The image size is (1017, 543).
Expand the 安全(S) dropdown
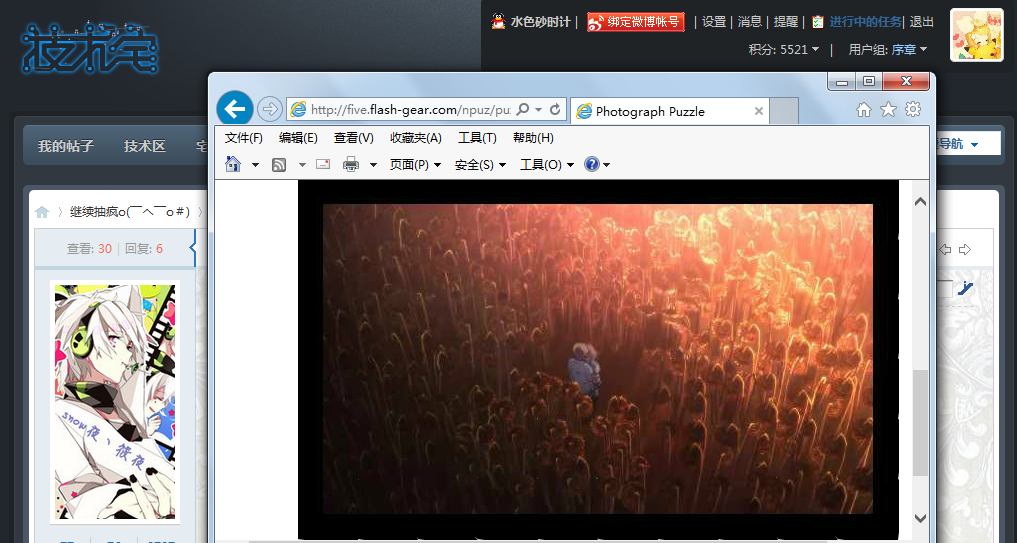point(480,164)
